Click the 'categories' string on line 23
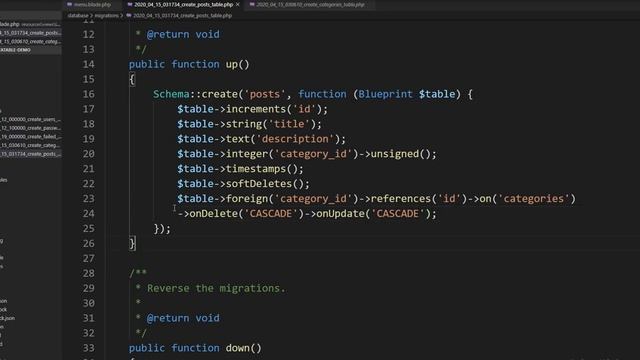This screenshot has width=640, height=360. [x=533, y=199]
